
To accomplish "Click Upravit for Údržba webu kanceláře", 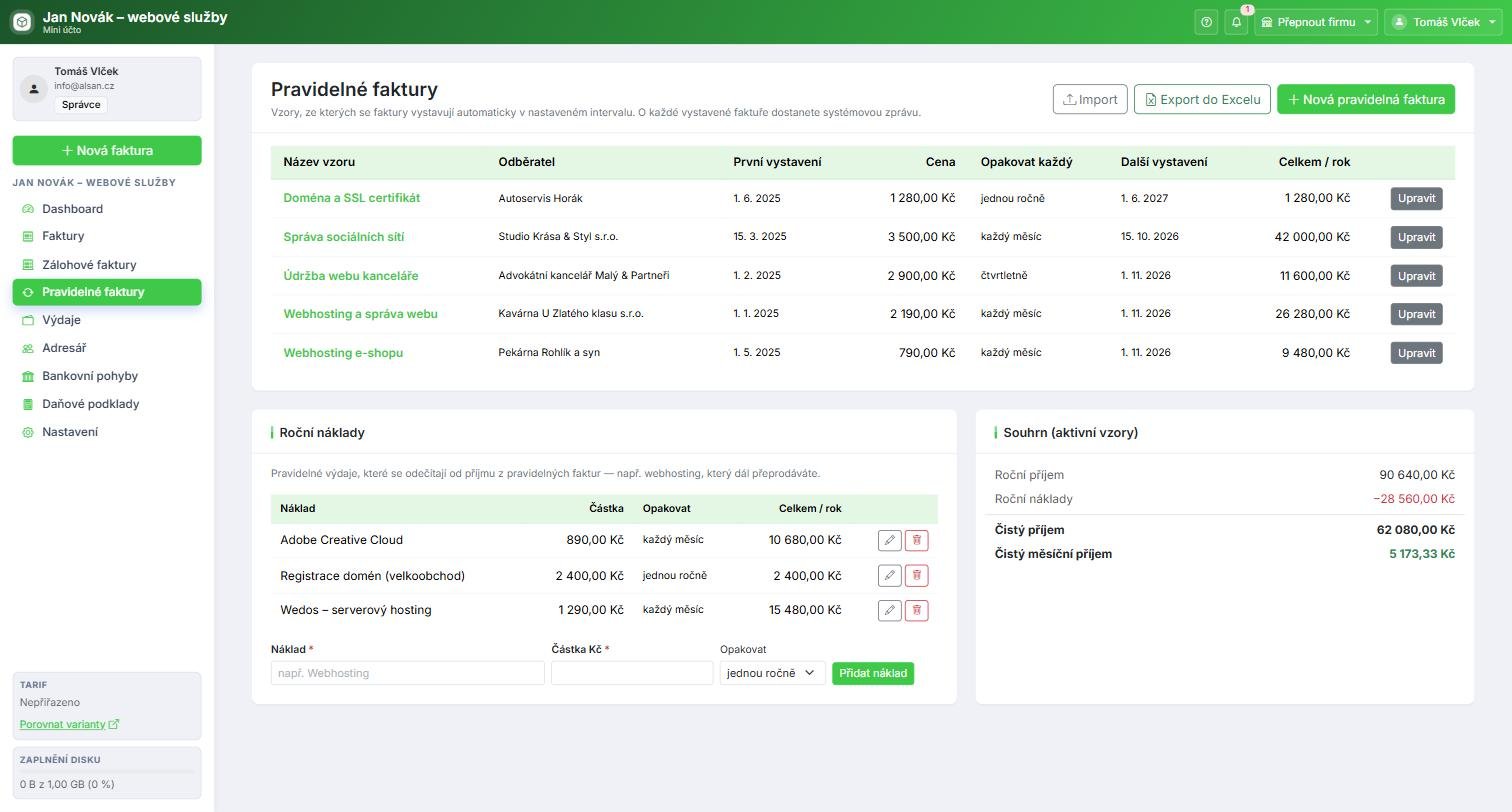I will (1416, 275).
